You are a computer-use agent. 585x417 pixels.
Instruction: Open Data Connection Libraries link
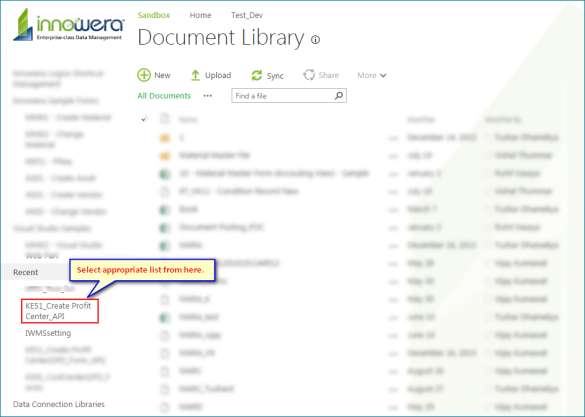tap(59, 404)
